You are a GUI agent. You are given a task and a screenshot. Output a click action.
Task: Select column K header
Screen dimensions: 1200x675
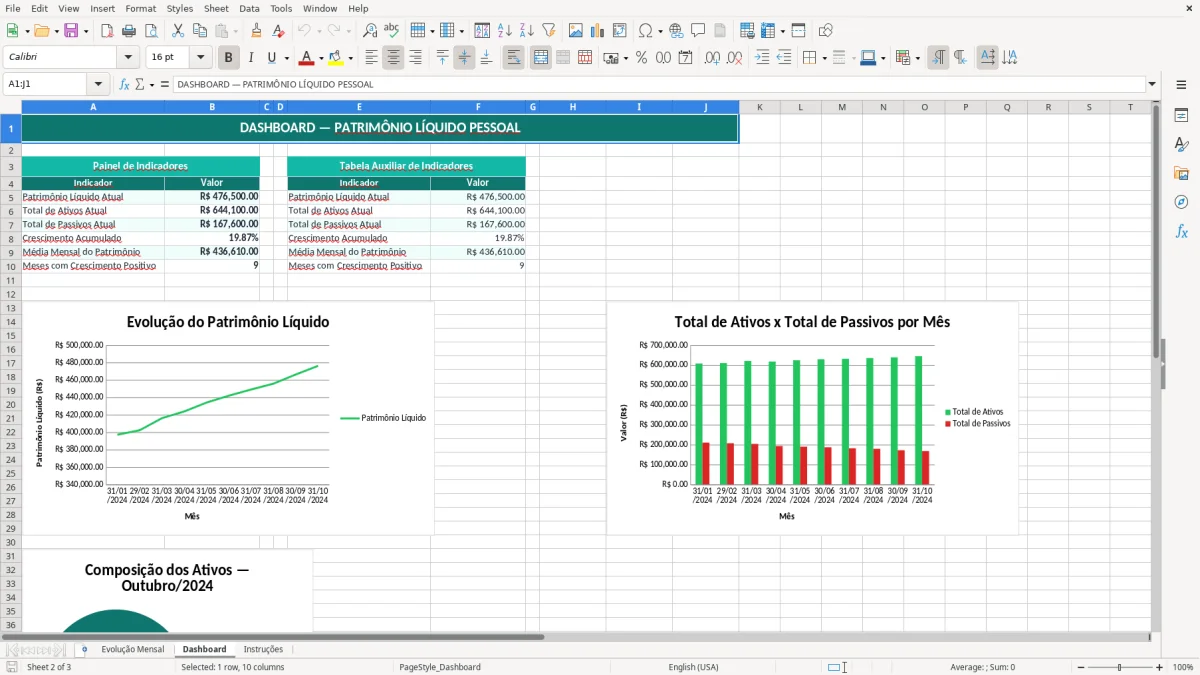759,107
